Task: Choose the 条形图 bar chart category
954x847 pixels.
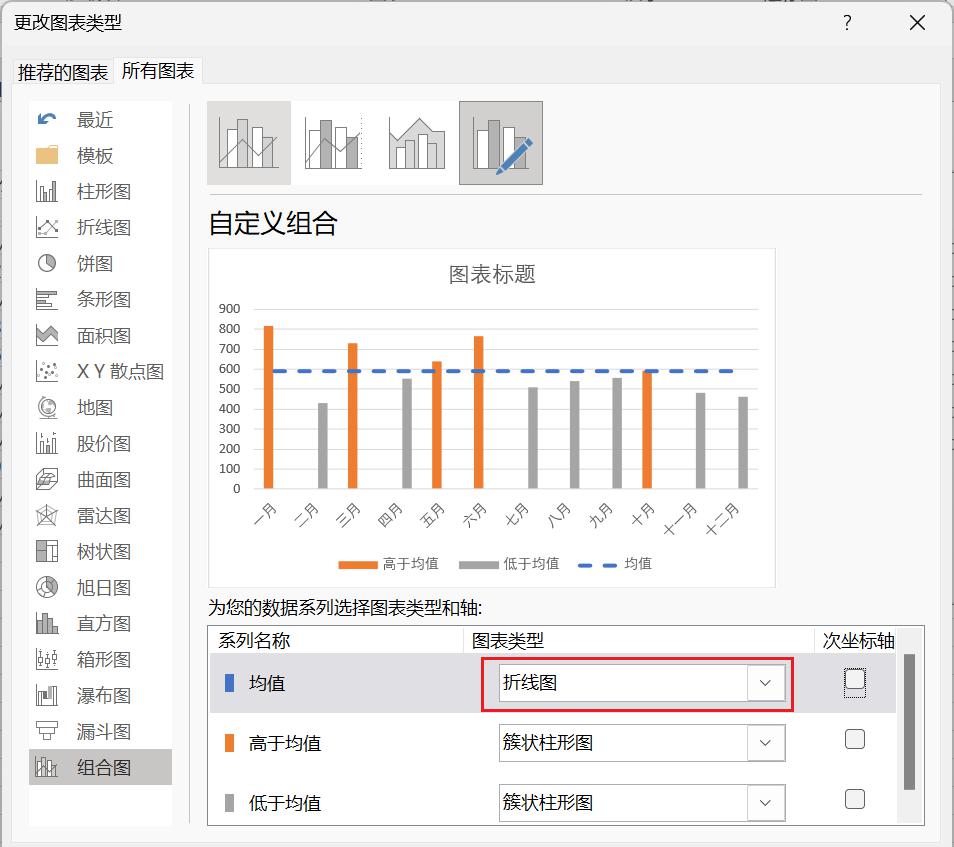Action: (x=100, y=299)
